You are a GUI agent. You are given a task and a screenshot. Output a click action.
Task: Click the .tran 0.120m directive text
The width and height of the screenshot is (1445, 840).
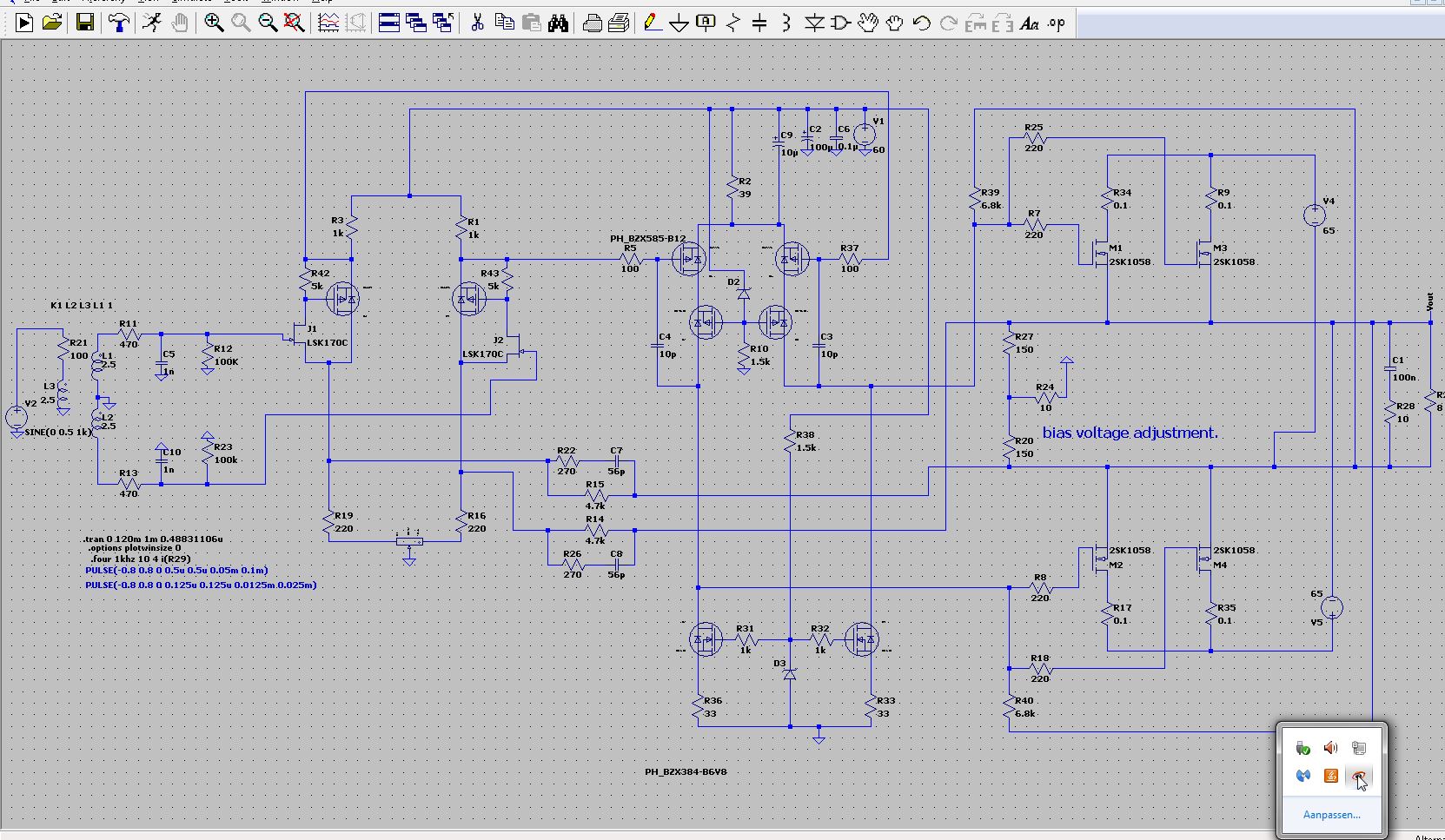(x=153, y=539)
